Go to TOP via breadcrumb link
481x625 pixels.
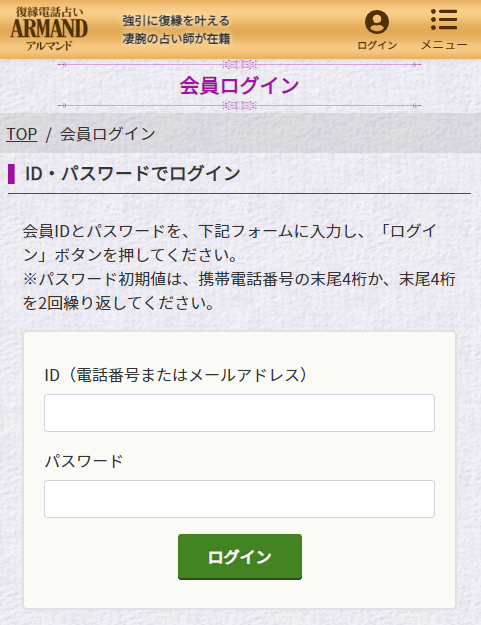(x=22, y=134)
